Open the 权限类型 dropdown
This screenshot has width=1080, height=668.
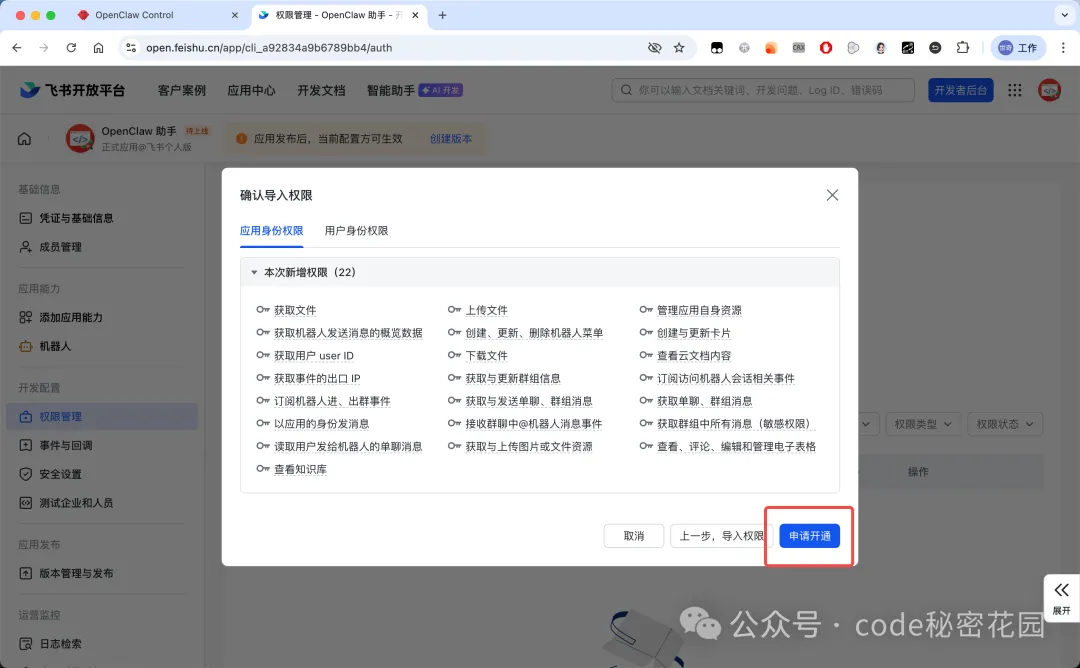point(923,424)
